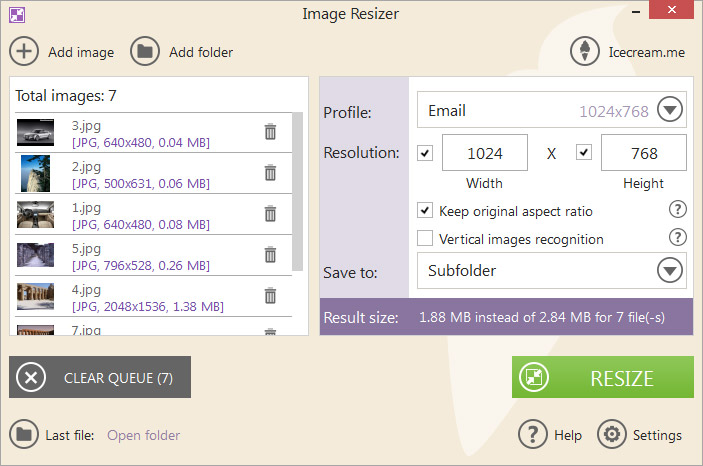Image resolution: width=703 pixels, height=466 pixels.
Task: Click the Width input field
Action: [x=485, y=153]
